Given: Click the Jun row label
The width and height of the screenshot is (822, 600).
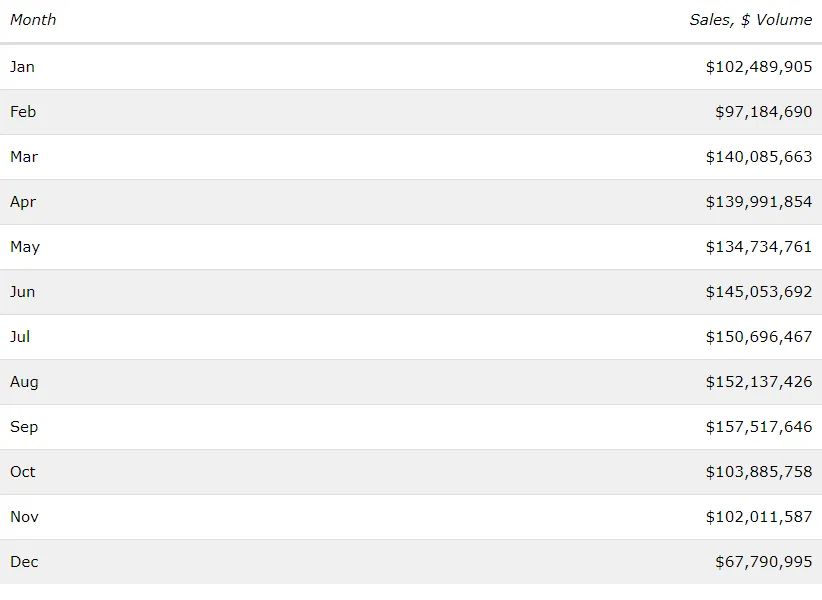Looking at the screenshot, I should pyautogui.click(x=22, y=292).
